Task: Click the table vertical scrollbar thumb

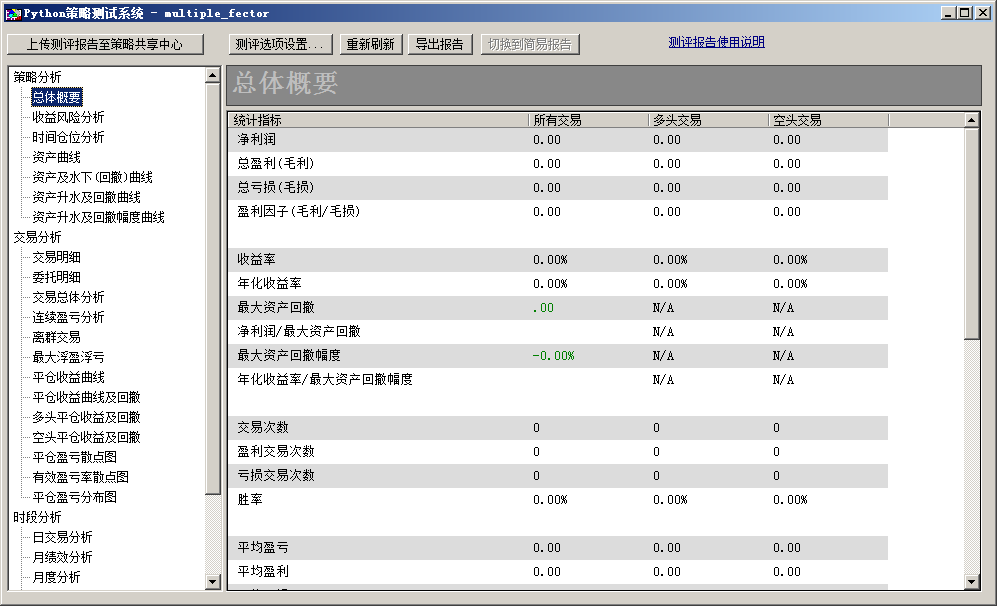Action: click(971, 234)
